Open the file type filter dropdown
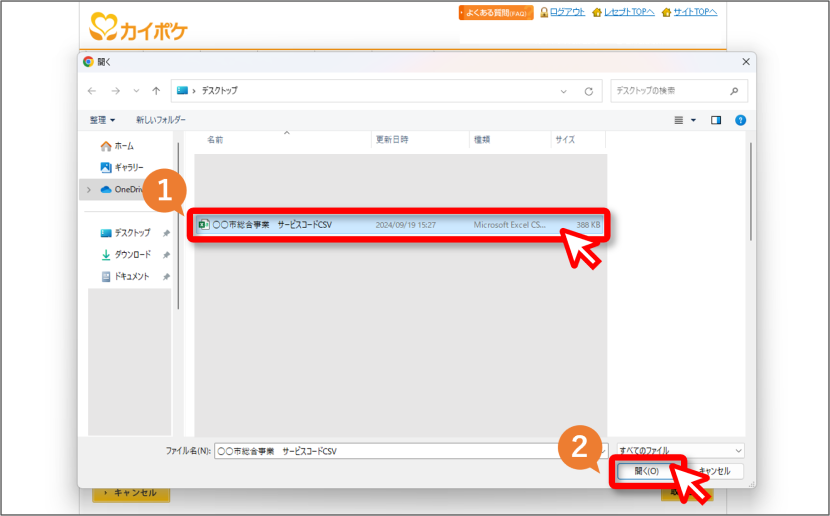The image size is (830, 516). [681, 450]
